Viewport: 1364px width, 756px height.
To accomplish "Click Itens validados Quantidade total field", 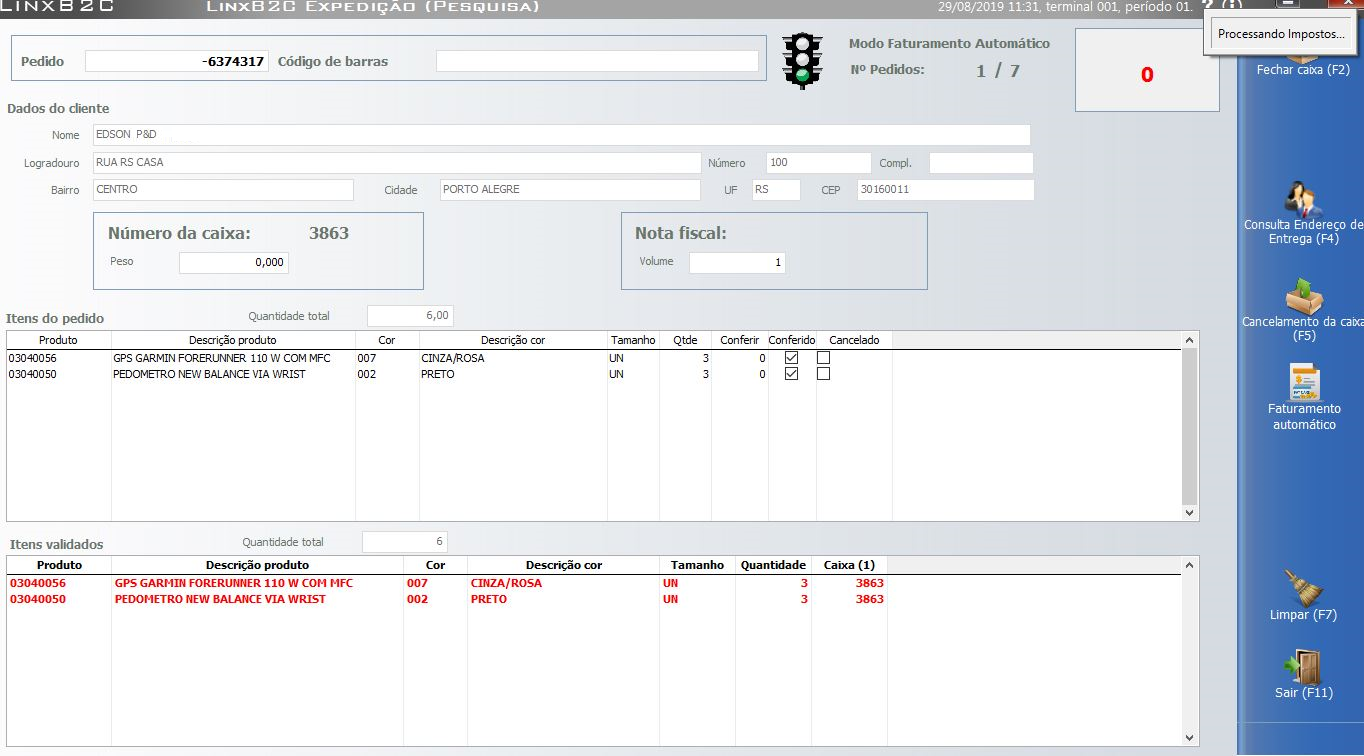I will pyautogui.click(x=405, y=542).
